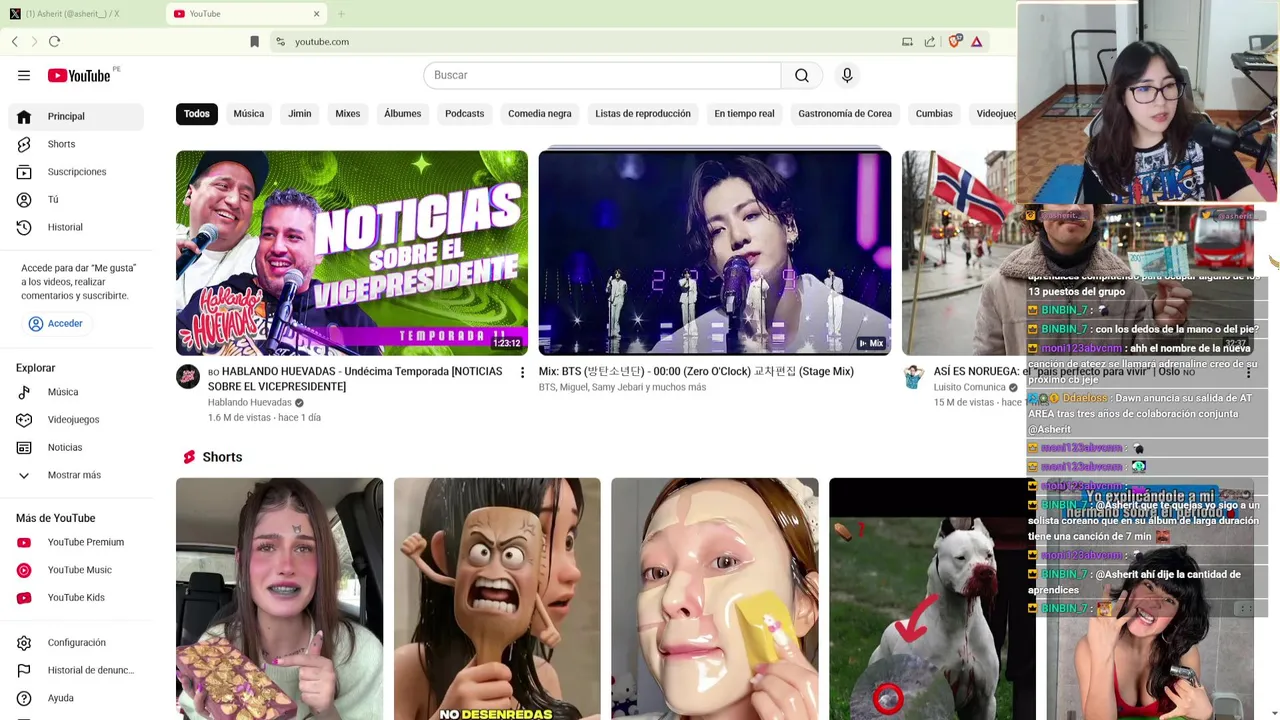Expand Mostrar más in the Explorar section
The height and width of the screenshot is (720, 1280).
click(x=76, y=475)
